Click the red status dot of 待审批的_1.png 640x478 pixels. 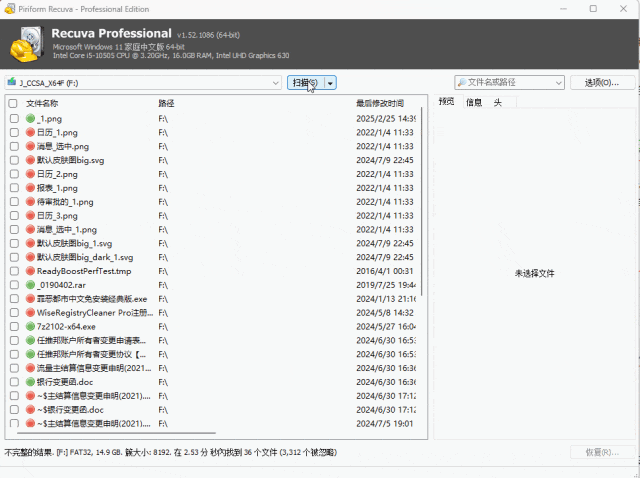coord(30,202)
